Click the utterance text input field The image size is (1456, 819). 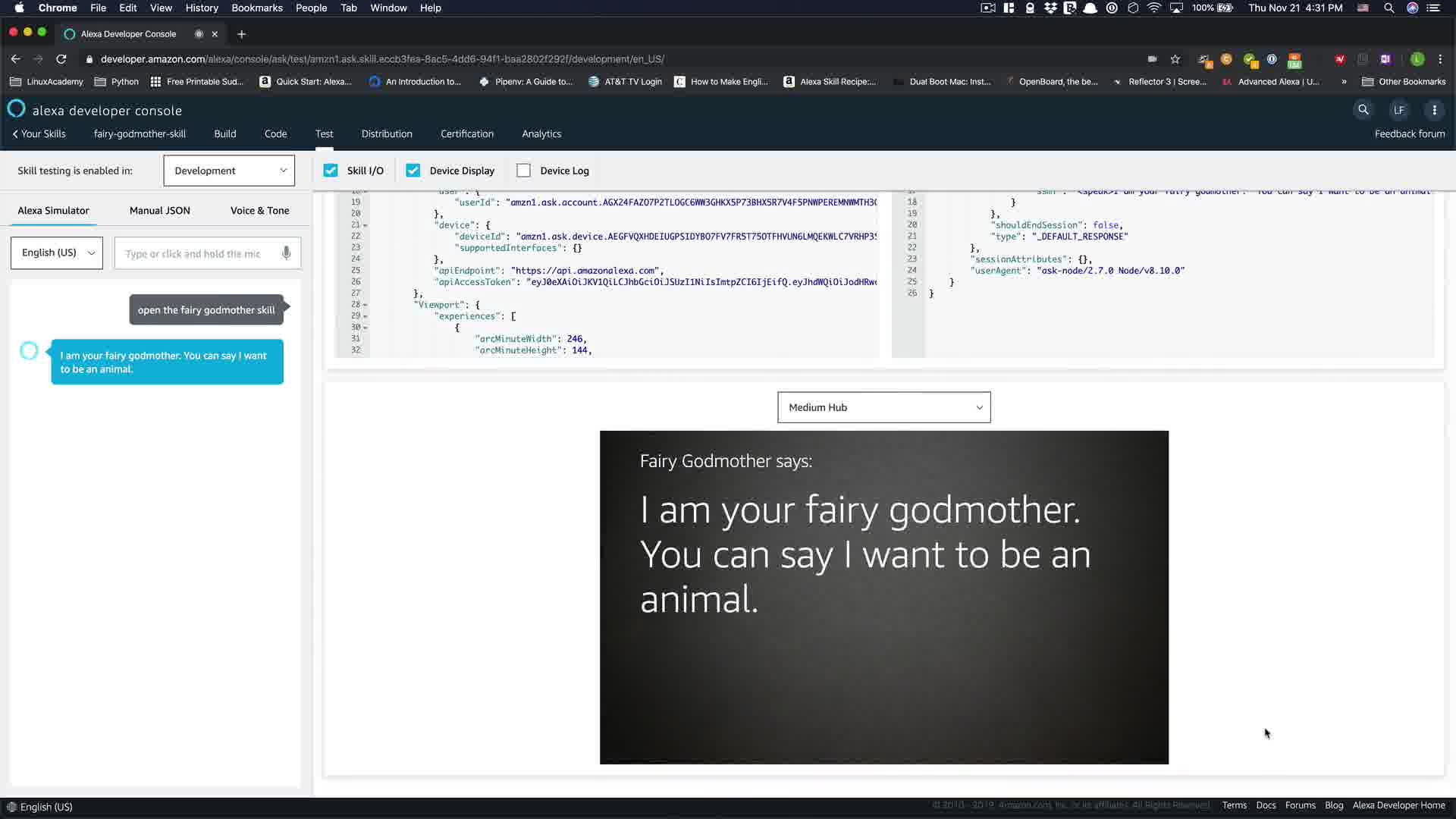tap(196, 253)
